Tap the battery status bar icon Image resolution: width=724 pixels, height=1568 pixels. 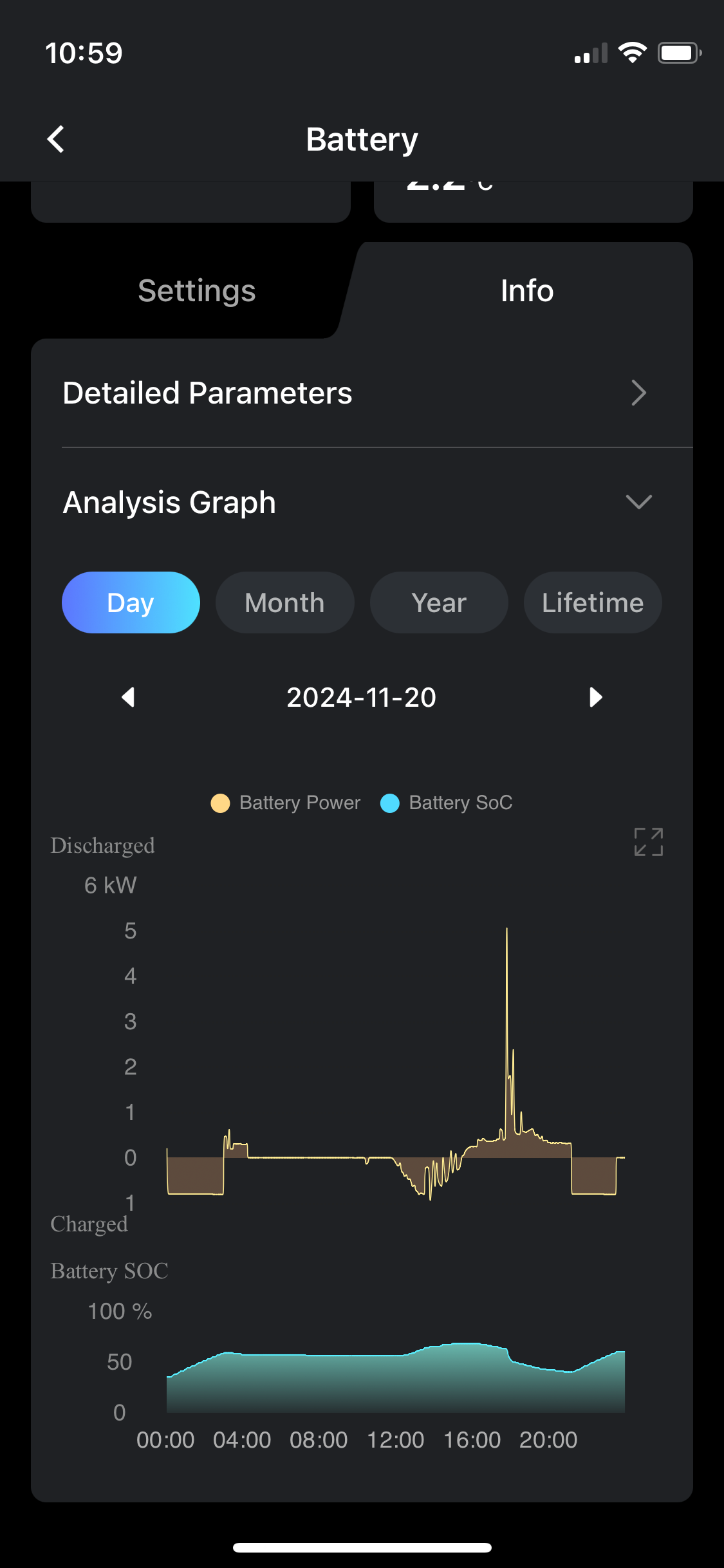679,53
